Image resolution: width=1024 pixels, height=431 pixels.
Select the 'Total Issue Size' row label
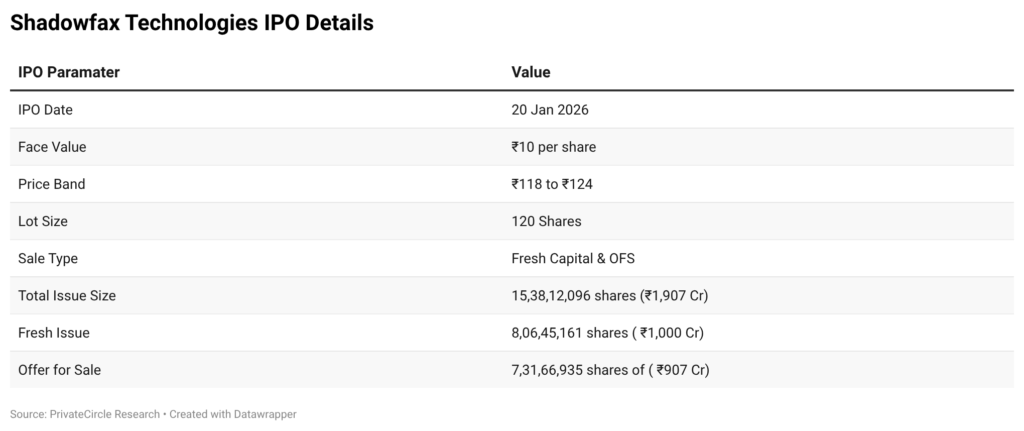[67, 295]
